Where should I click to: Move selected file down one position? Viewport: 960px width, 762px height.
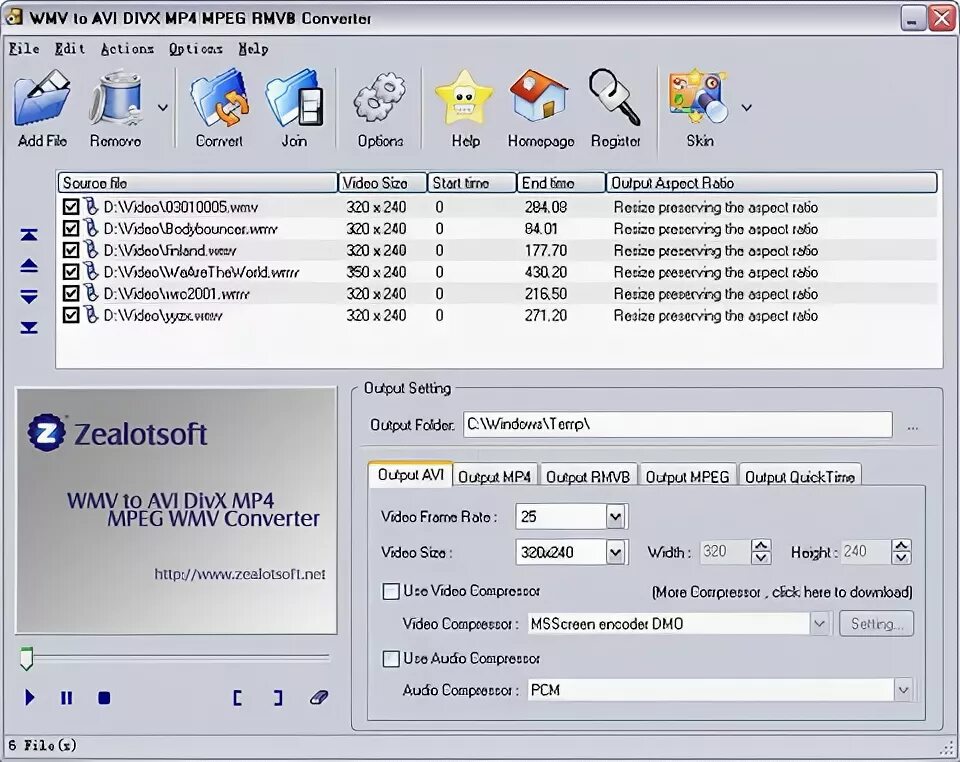coord(29,297)
